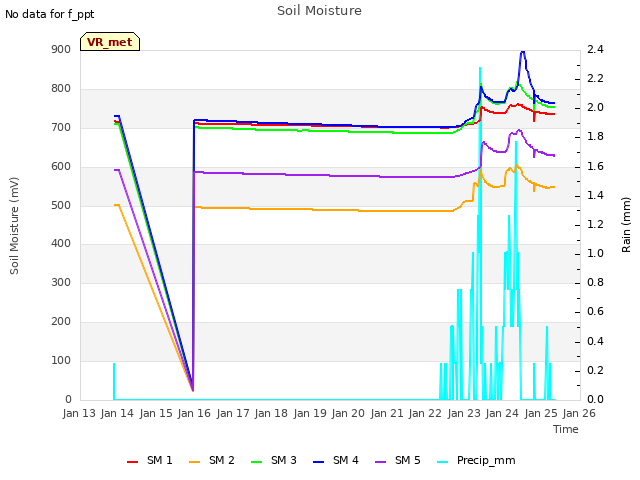Screen dimensions: 640x480
Task: Click the 0.8 right-axis tick label
Action: 595,283
